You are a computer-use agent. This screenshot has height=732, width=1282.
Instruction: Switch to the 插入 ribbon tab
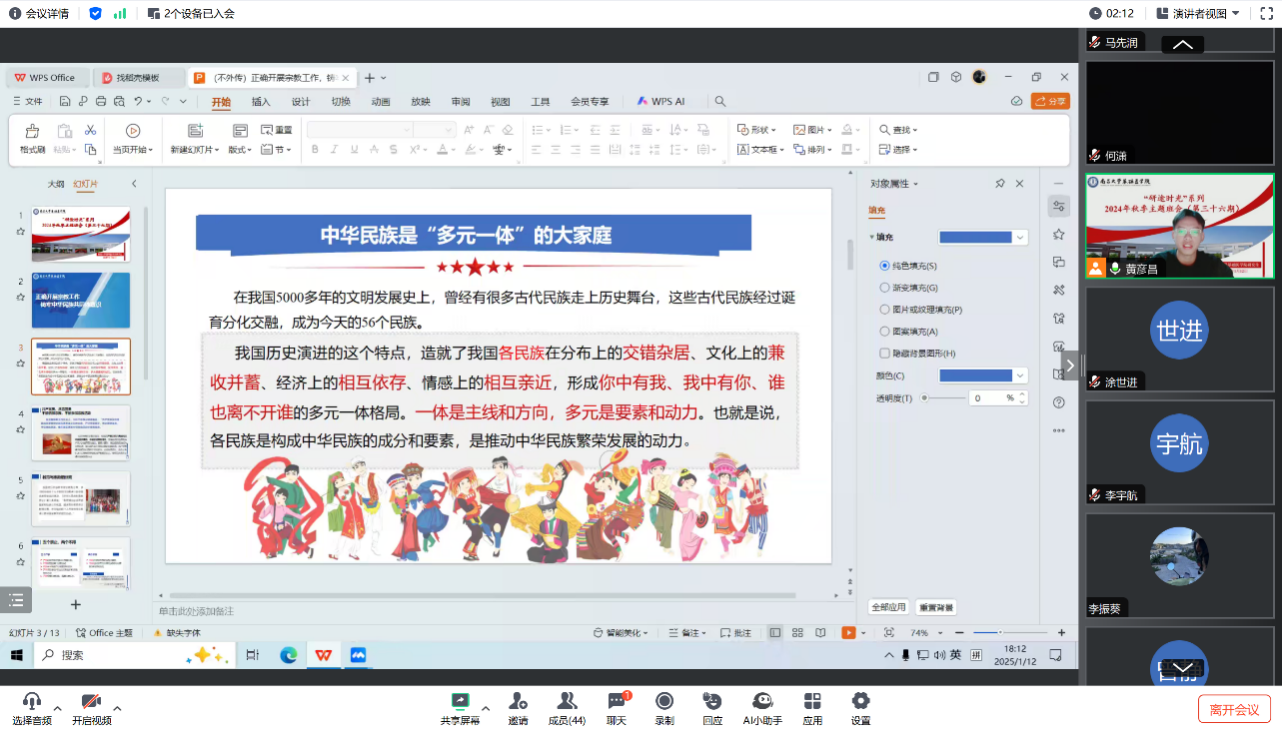pos(261,102)
